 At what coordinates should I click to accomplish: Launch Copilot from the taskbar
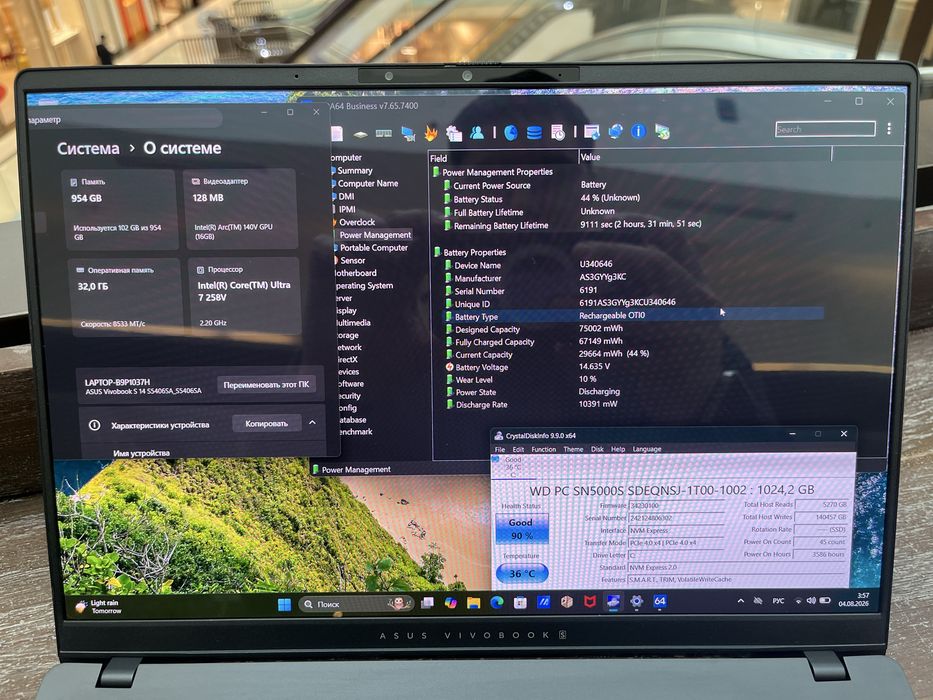tap(450, 603)
